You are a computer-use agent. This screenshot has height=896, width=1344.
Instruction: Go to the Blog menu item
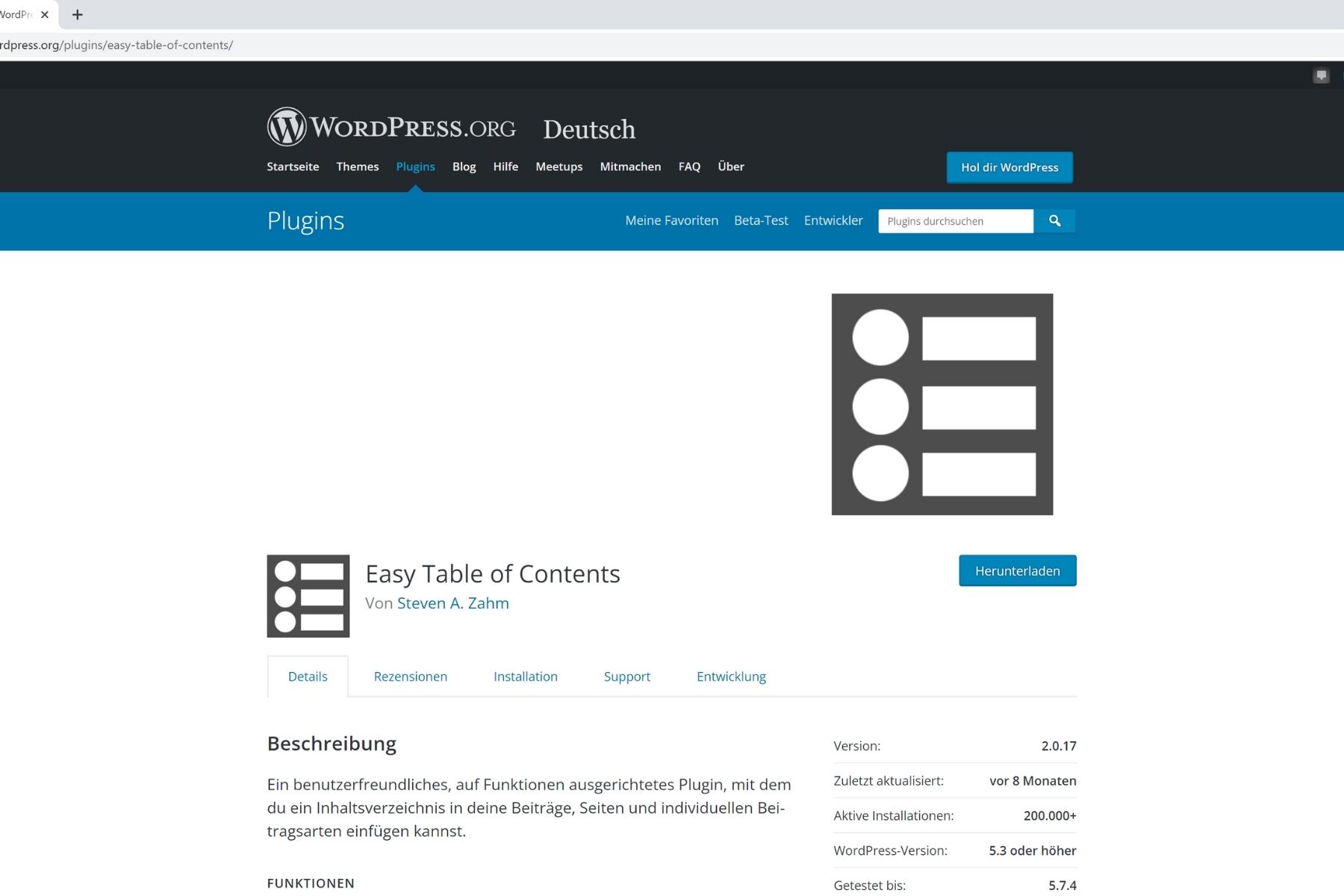click(464, 167)
